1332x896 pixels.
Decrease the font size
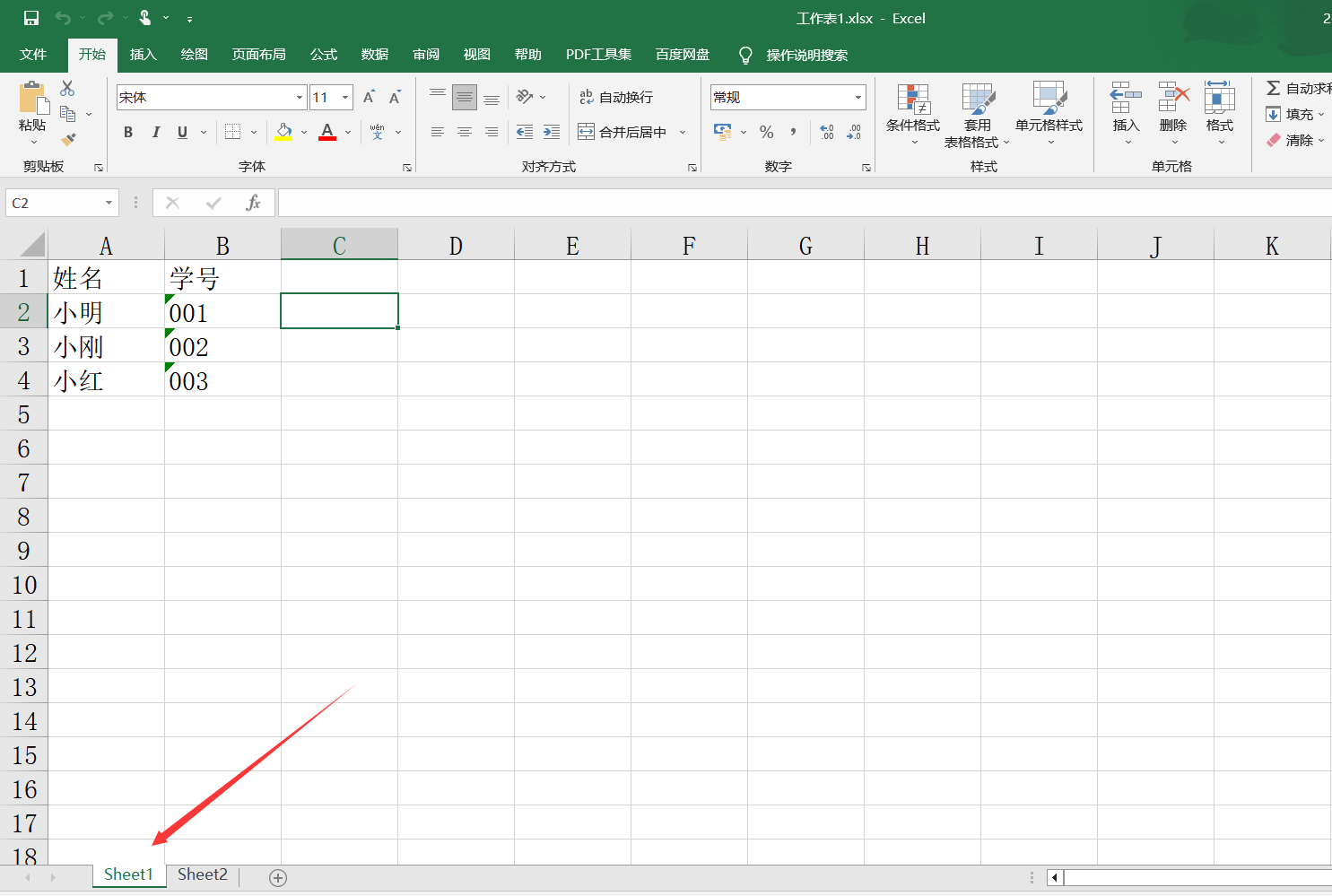[x=395, y=97]
